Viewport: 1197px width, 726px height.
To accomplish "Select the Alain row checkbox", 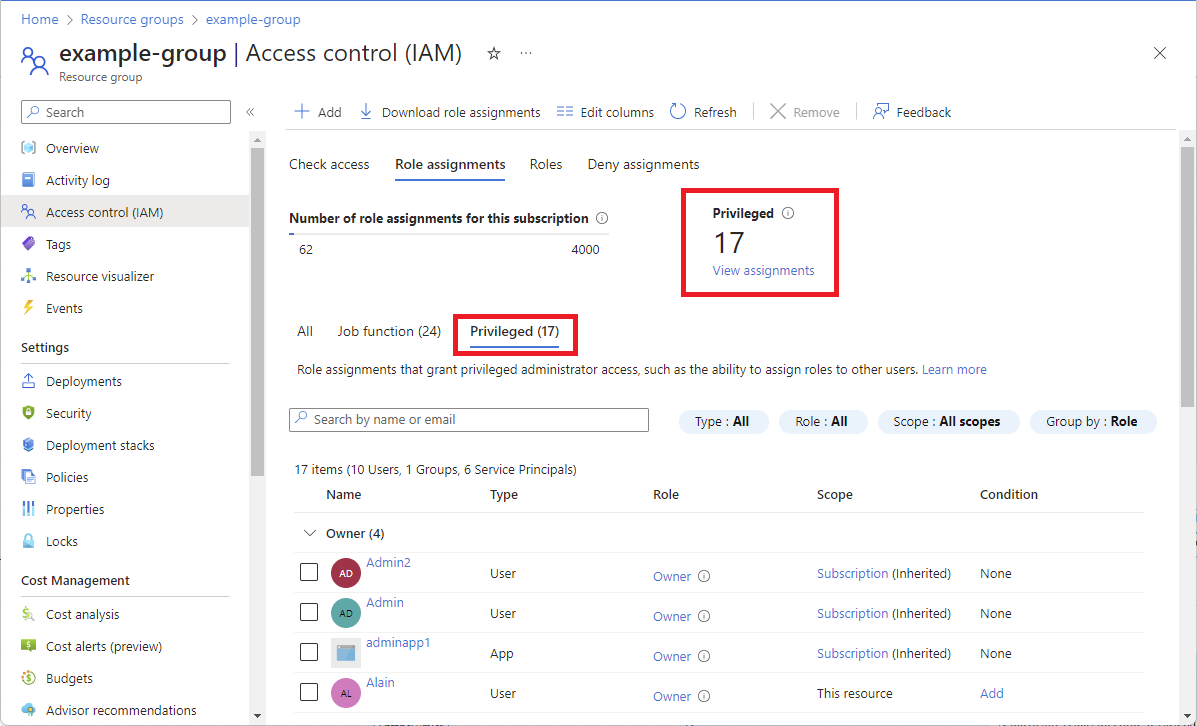I will [x=309, y=692].
